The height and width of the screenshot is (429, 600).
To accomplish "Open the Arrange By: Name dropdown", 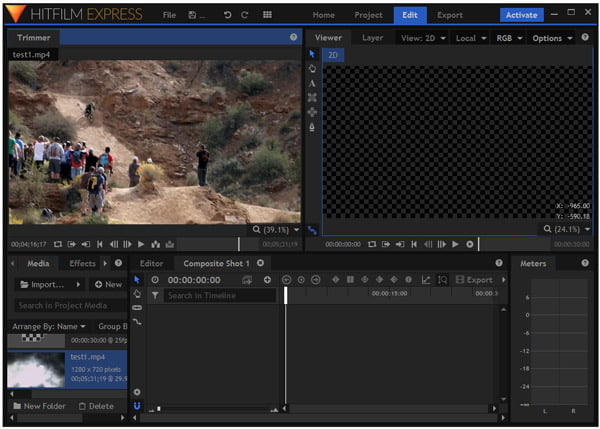I will click(x=49, y=326).
